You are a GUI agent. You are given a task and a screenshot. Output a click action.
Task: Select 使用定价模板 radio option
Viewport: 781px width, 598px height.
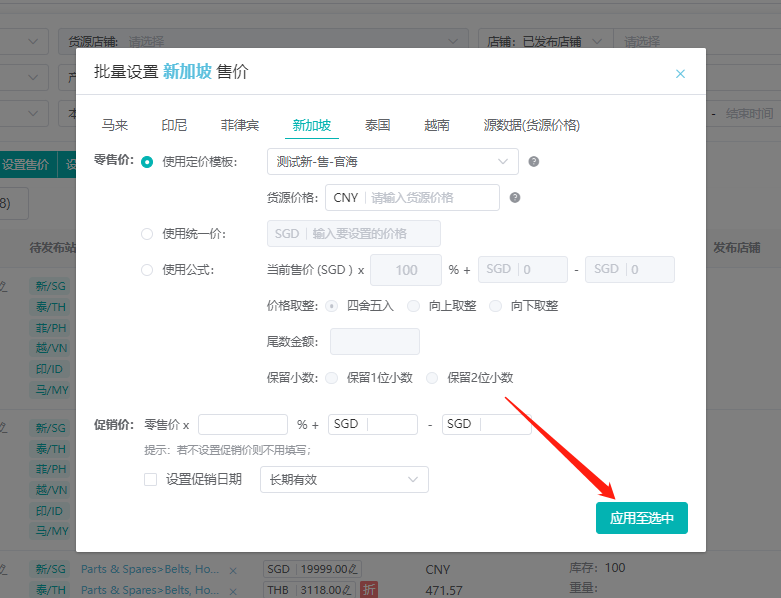pos(147,162)
